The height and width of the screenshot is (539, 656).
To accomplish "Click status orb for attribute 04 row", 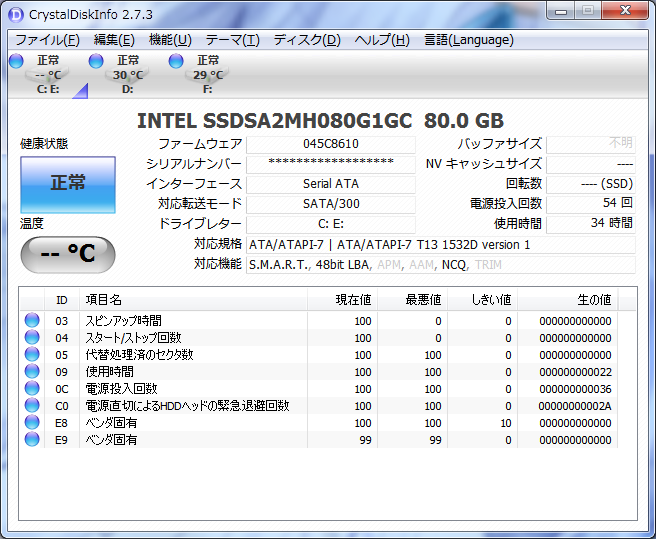I will (32, 337).
